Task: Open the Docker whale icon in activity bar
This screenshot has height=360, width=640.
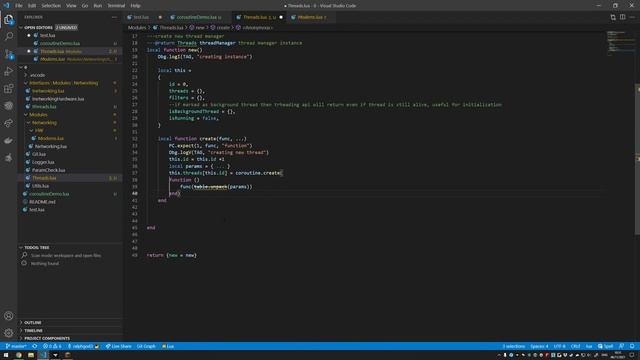Action: pyautogui.click(x=9, y=140)
